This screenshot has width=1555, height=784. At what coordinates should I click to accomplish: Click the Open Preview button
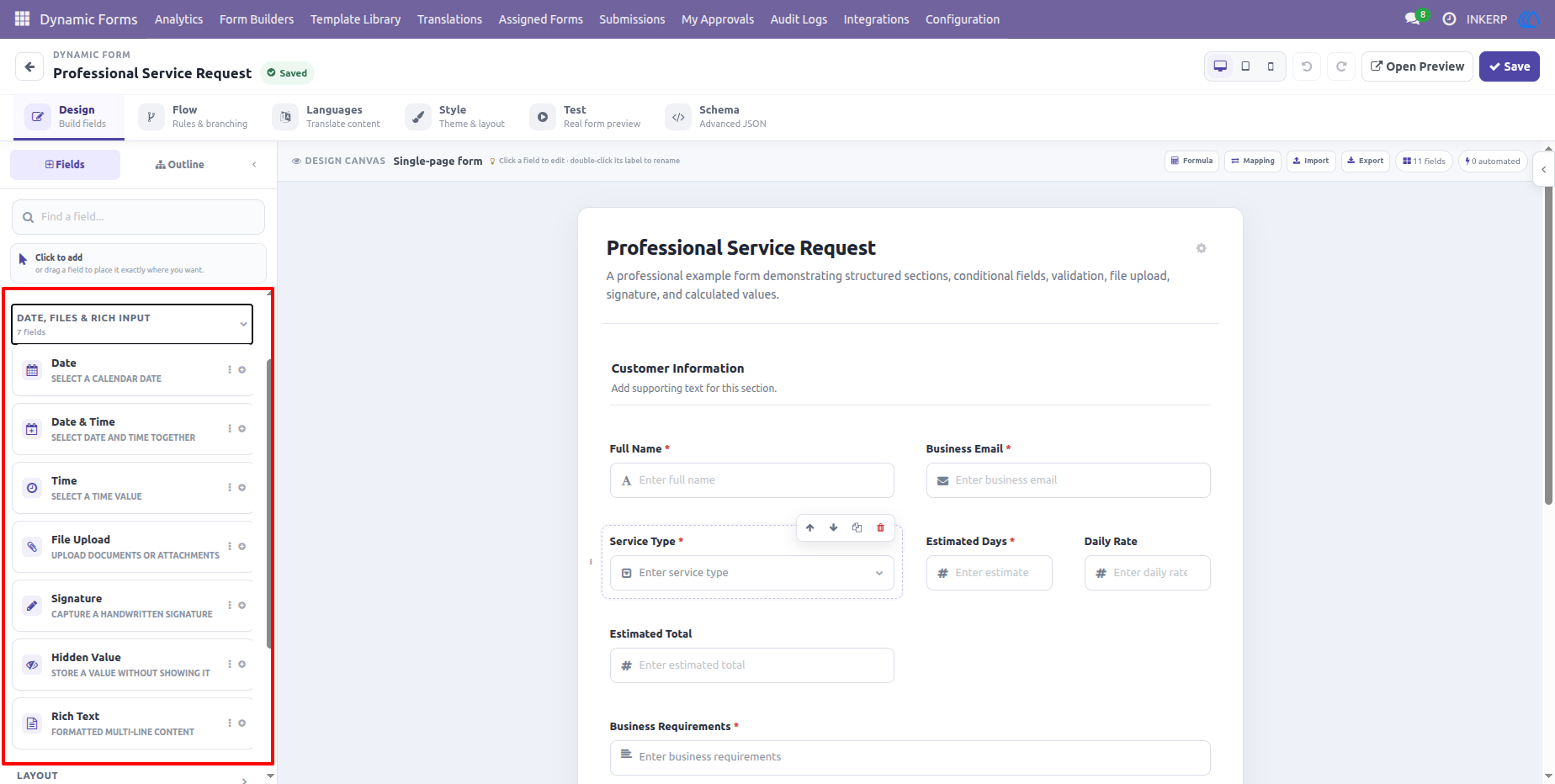click(x=1417, y=66)
